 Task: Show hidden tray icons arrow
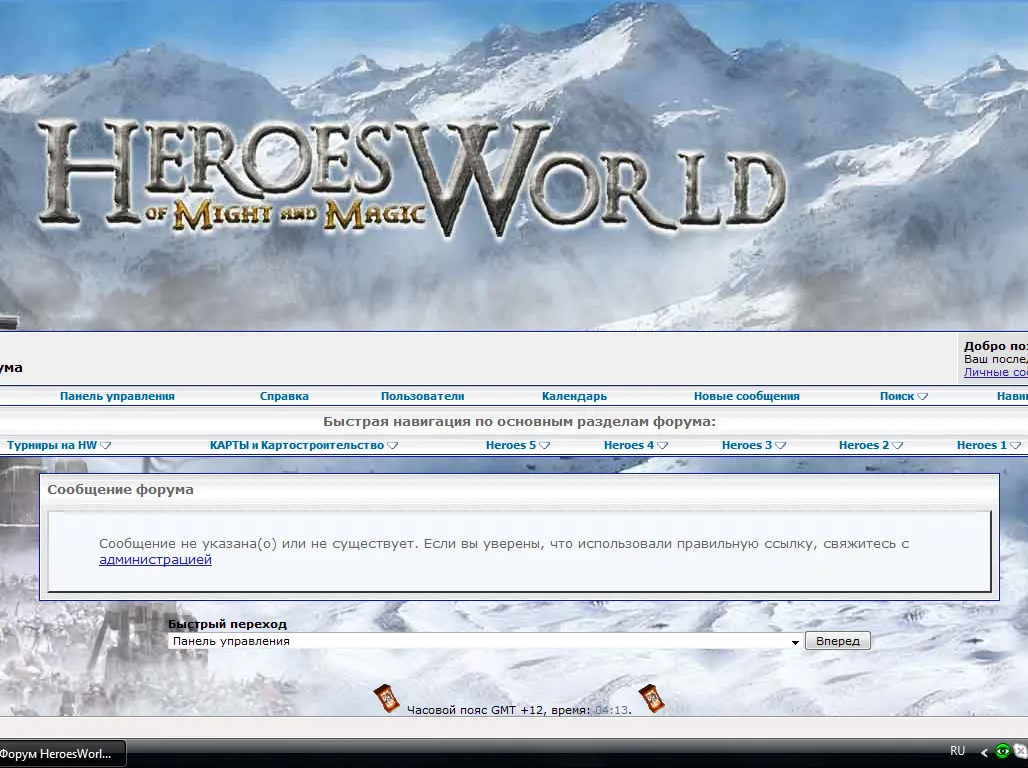coord(984,752)
